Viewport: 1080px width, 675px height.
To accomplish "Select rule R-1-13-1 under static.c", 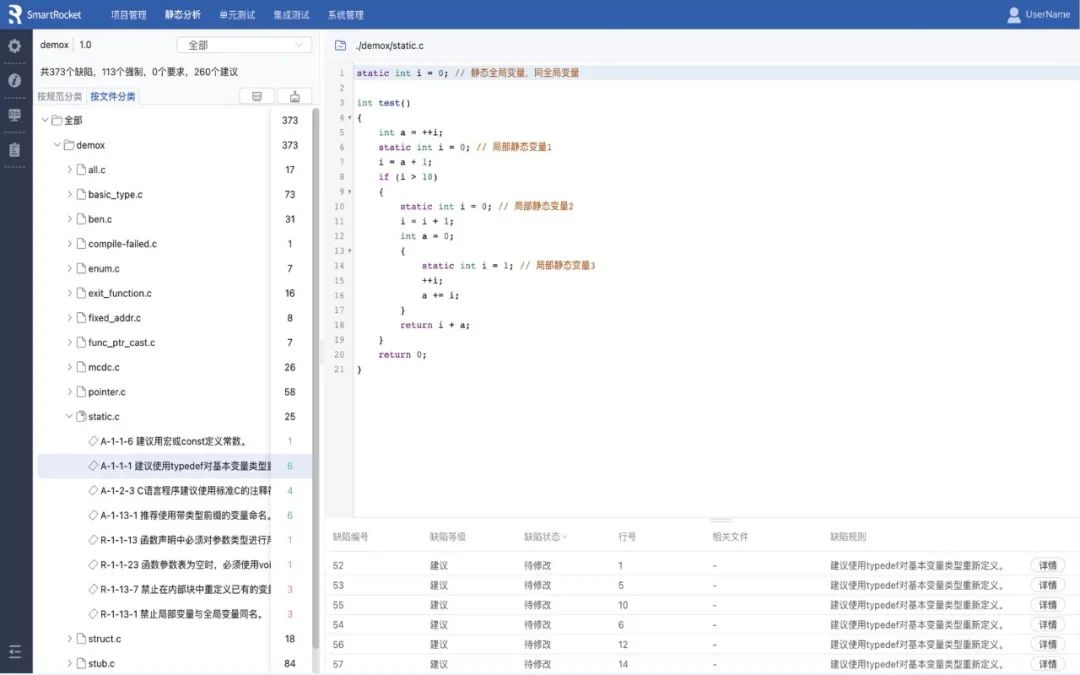I will point(181,614).
